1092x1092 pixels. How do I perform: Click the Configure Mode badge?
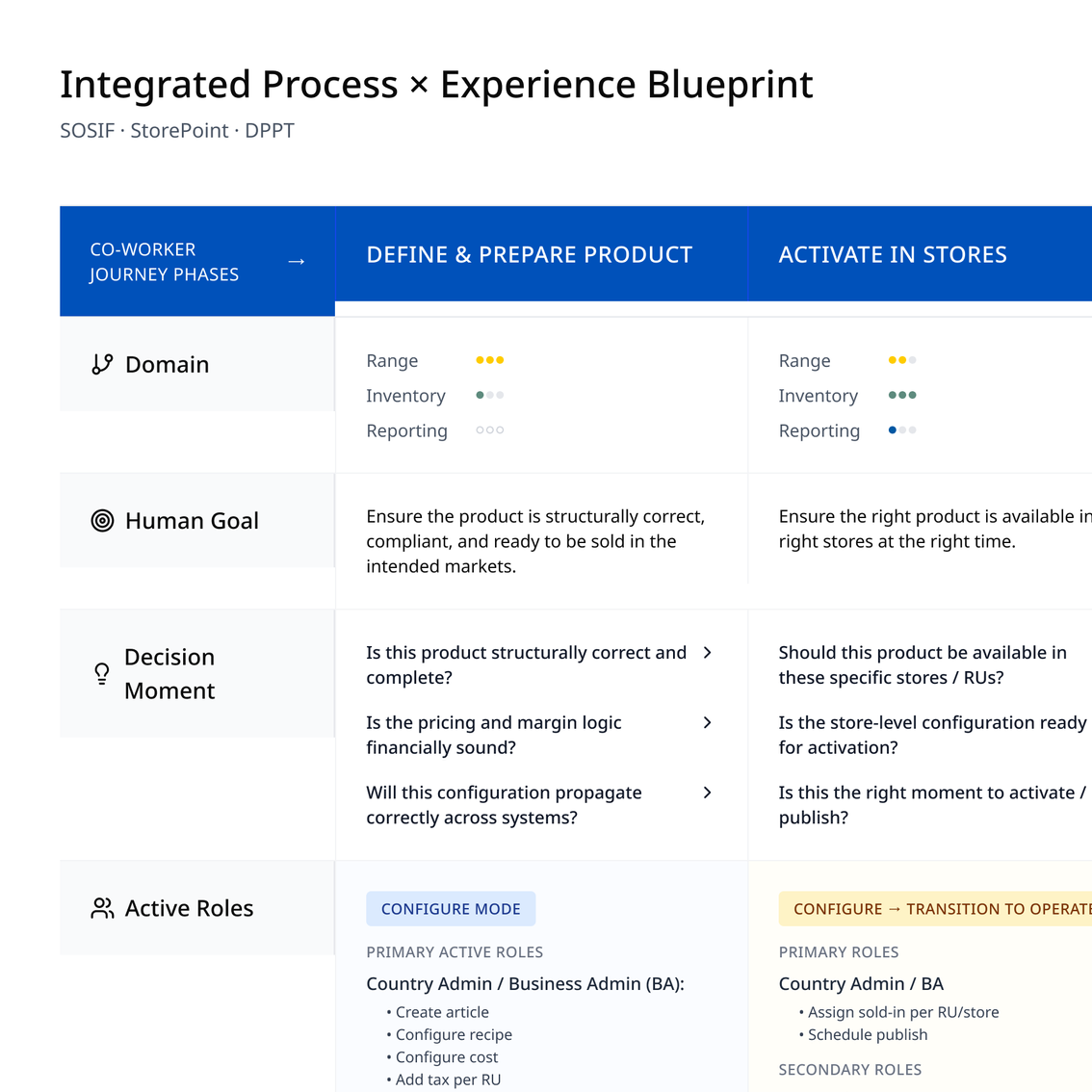coord(451,909)
